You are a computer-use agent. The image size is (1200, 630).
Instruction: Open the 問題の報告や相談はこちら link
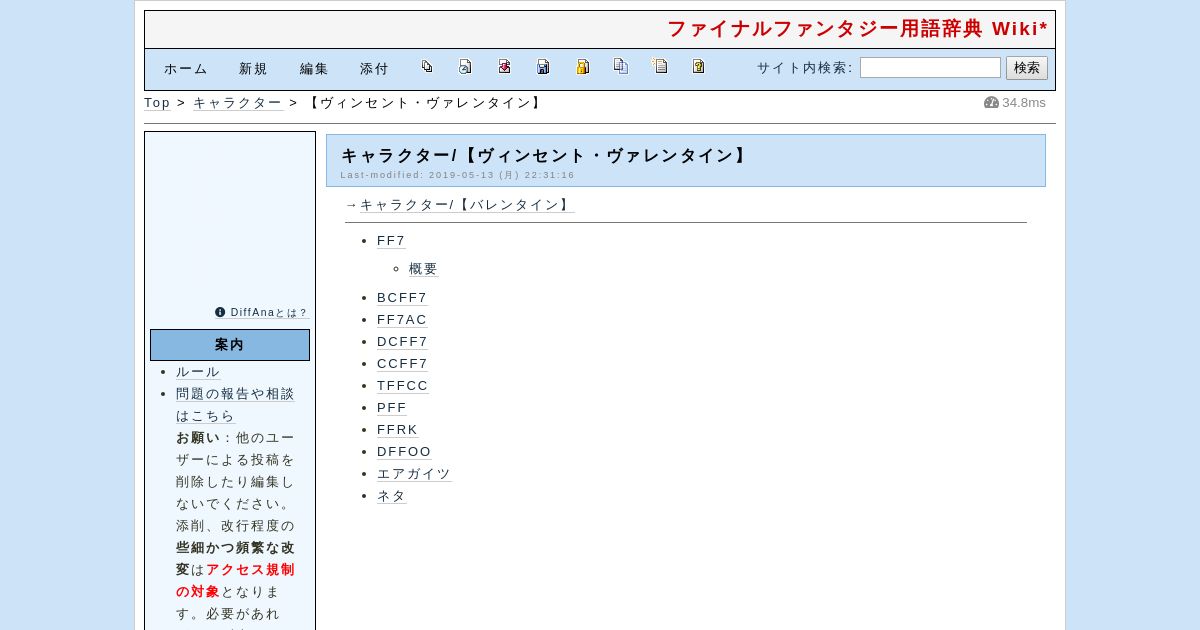click(x=235, y=405)
